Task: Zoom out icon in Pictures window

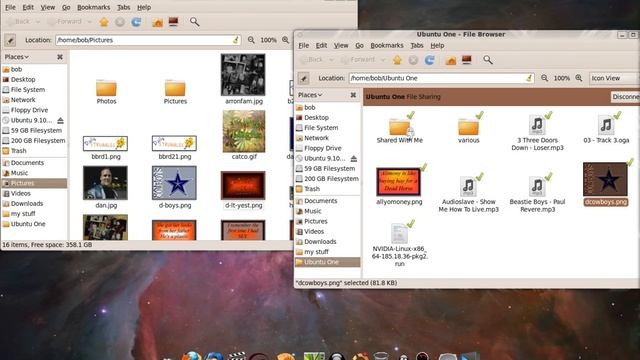Action: coord(251,40)
